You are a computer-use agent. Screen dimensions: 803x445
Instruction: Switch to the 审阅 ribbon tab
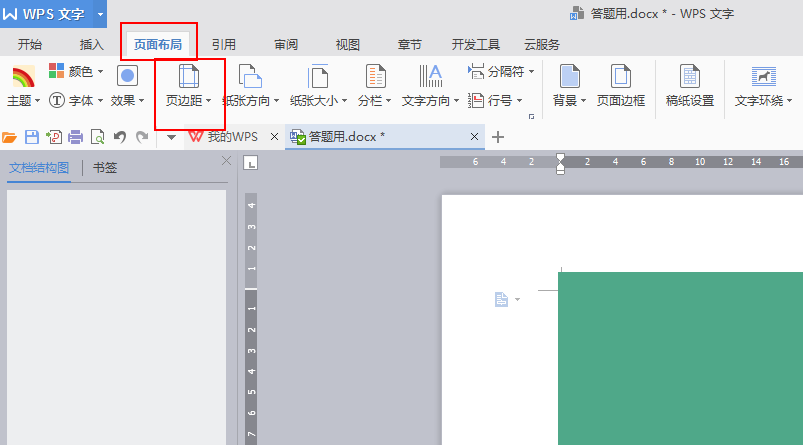tap(286, 45)
